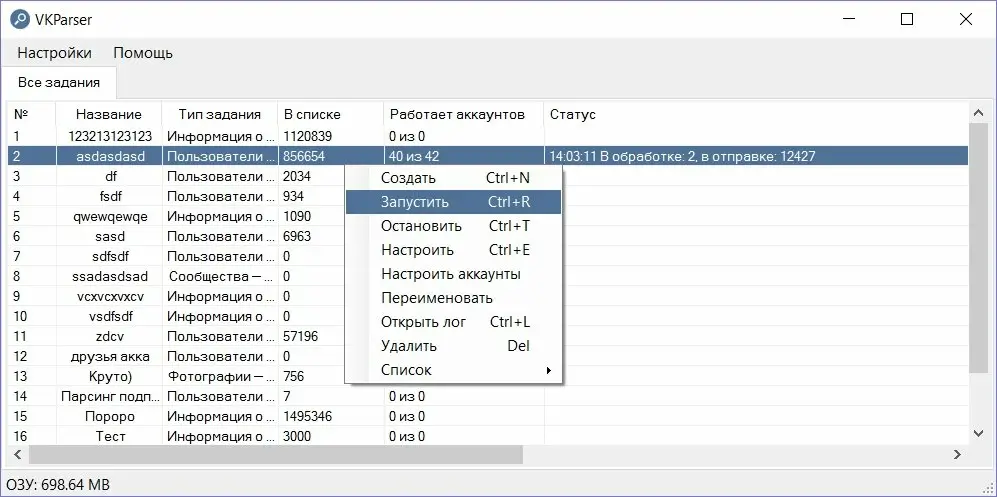Click the horizontal scrollbar right arrow

pyautogui.click(x=957, y=454)
